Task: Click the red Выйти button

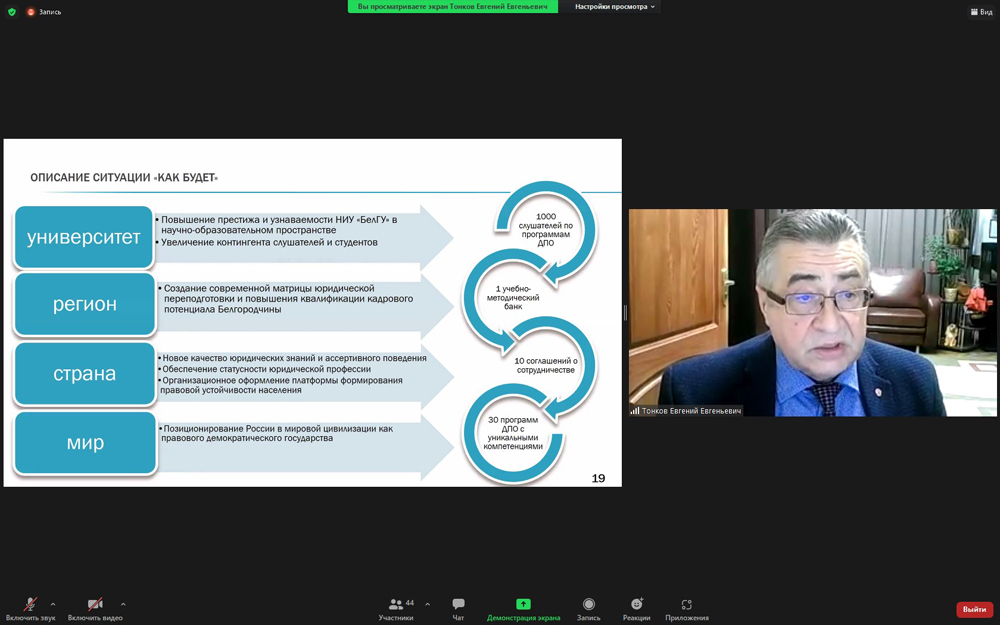Action: pos(974,609)
